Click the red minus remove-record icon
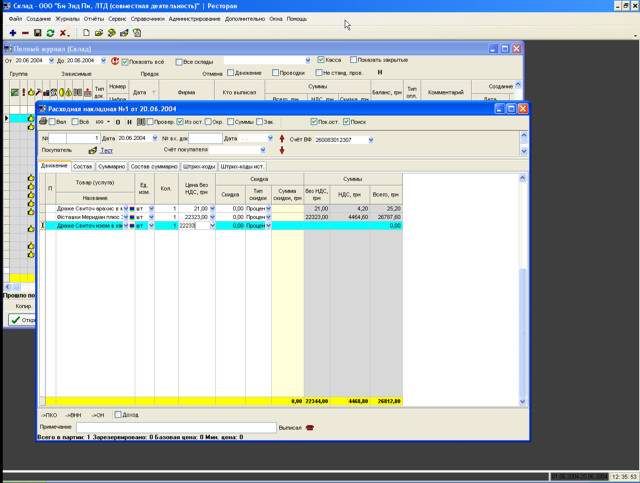 pyautogui.click(x=25, y=33)
